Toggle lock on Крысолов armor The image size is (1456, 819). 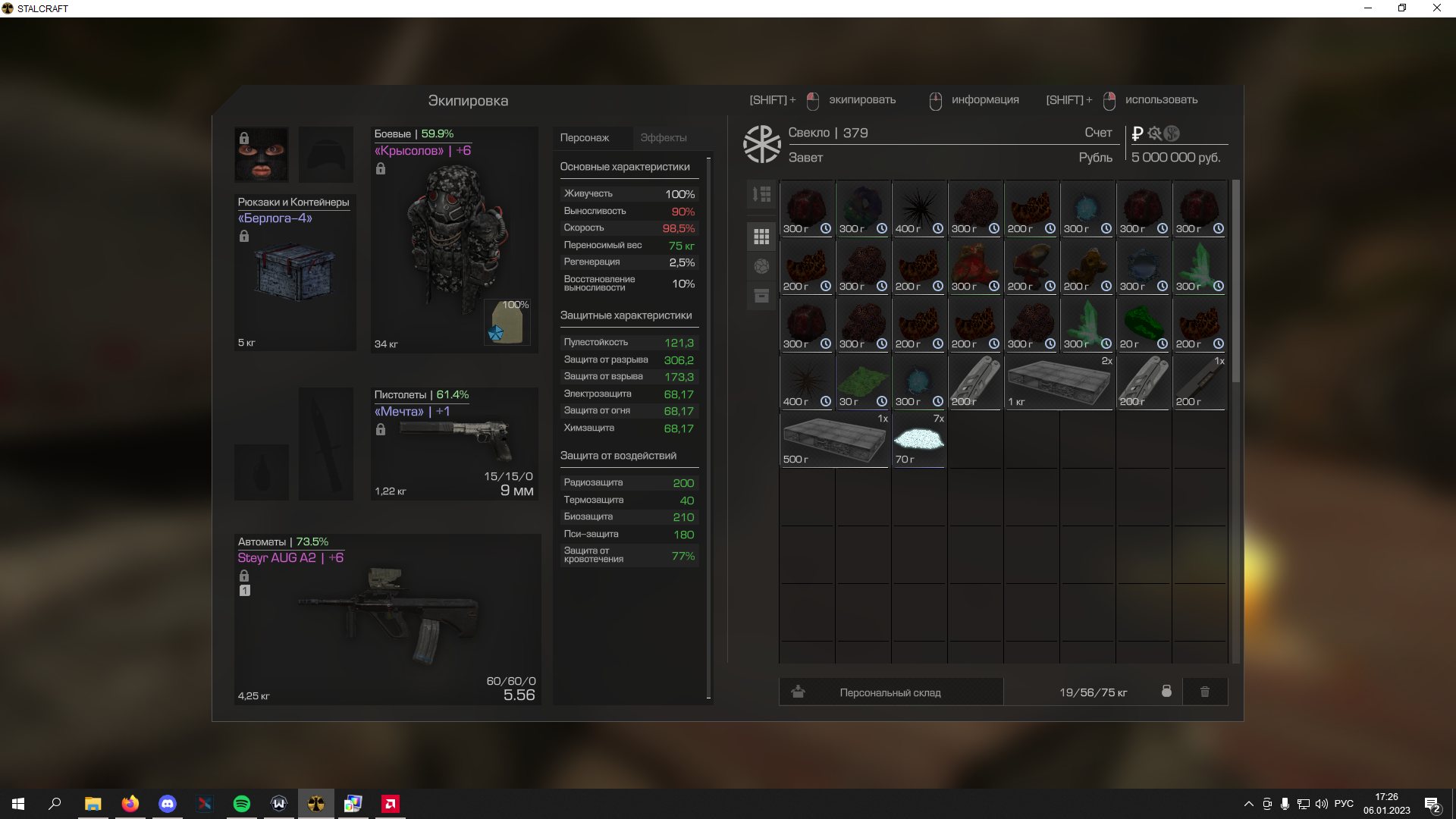click(x=381, y=168)
